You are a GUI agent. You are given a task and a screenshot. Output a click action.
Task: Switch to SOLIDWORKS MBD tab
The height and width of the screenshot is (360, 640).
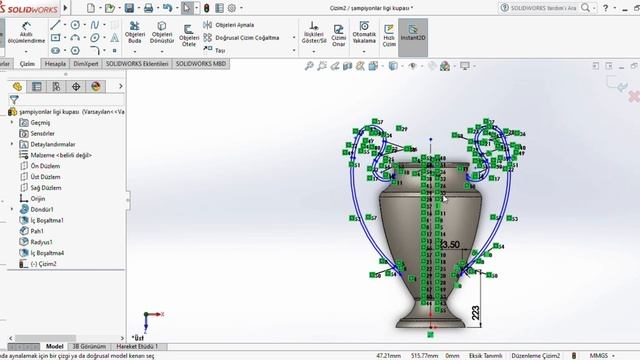201,64
